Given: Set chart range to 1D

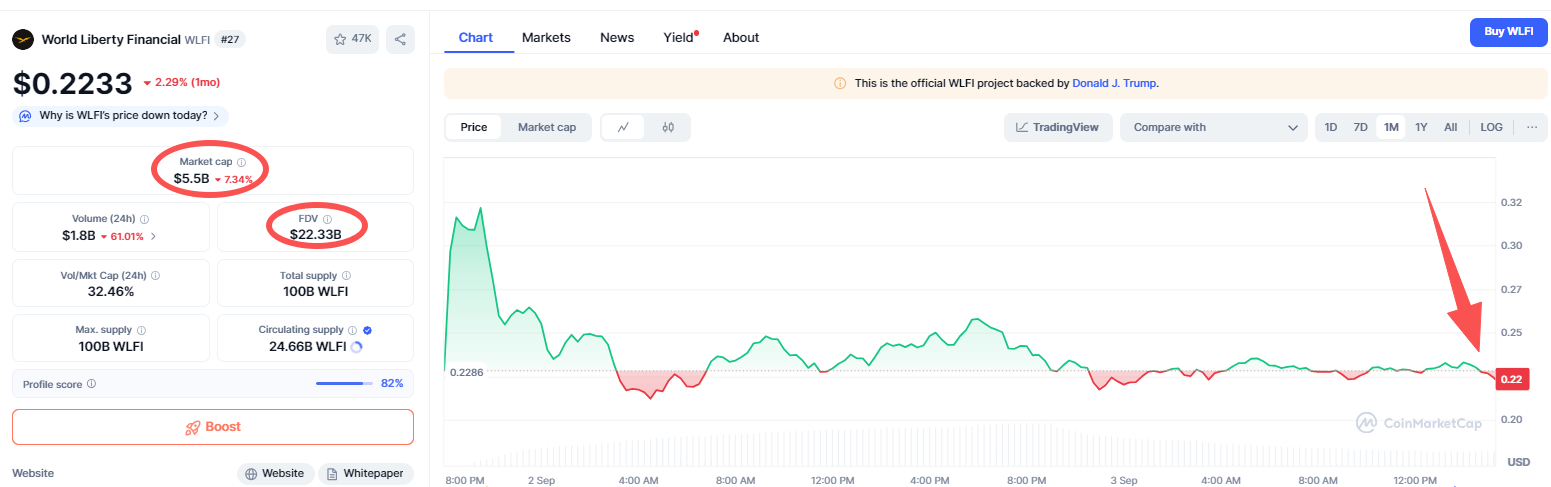Looking at the screenshot, I should click(x=1331, y=127).
